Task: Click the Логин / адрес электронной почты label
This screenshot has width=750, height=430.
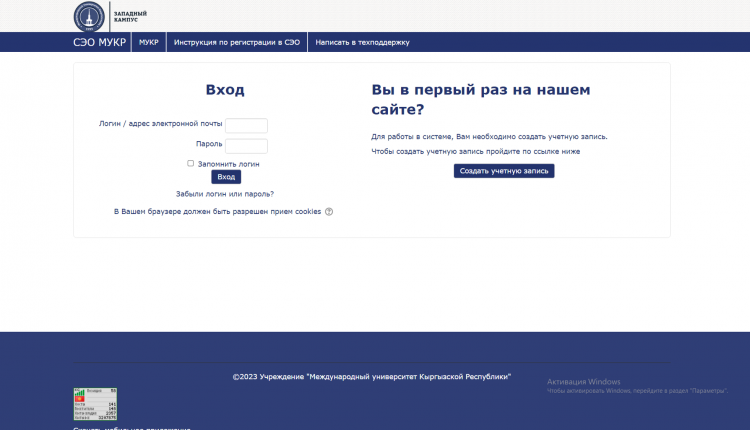Action: point(160,124)
